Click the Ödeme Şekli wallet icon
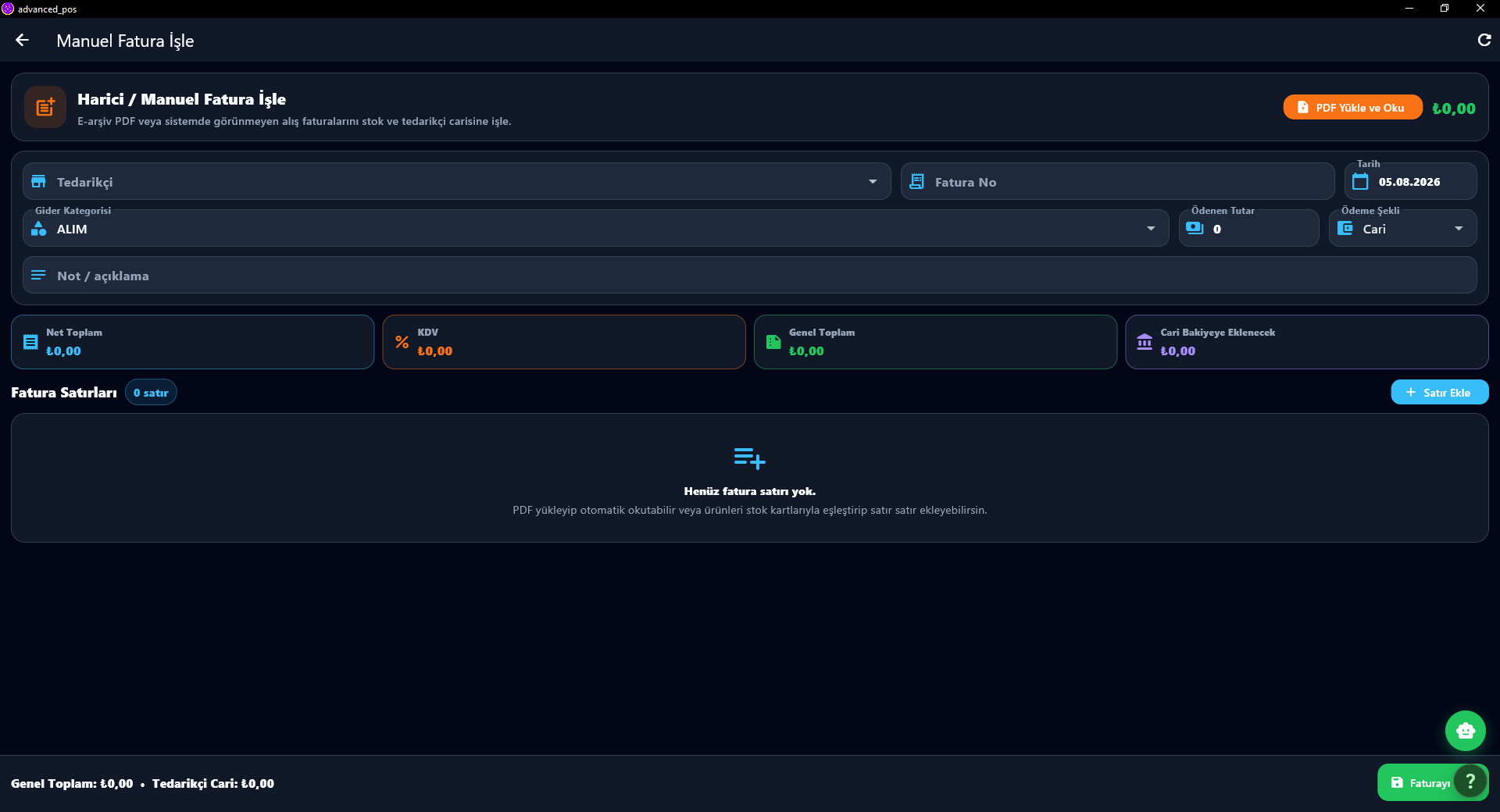This screenshot has width=1500, height=812. 1345,228
